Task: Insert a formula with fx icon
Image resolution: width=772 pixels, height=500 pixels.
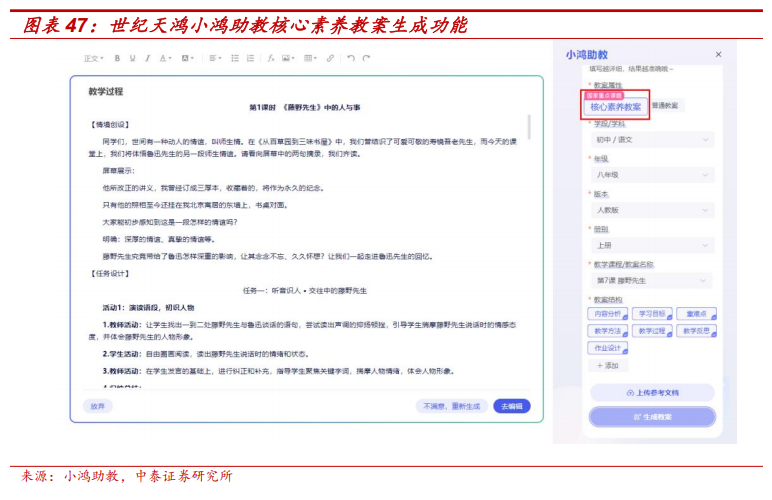Action: click(270, 58)
